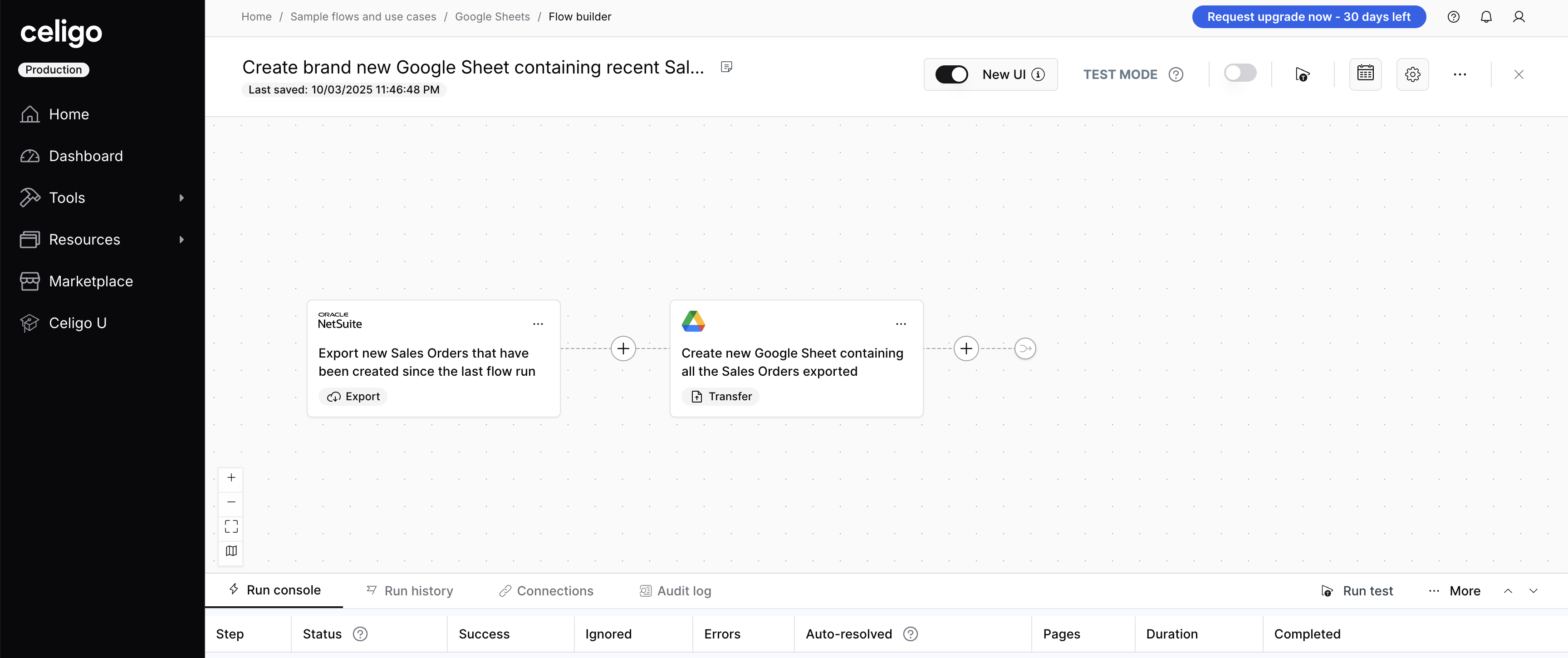This screenshot has height=658, width=1568.
Task: Open the flow settings gear
Action: [1413, 74]
